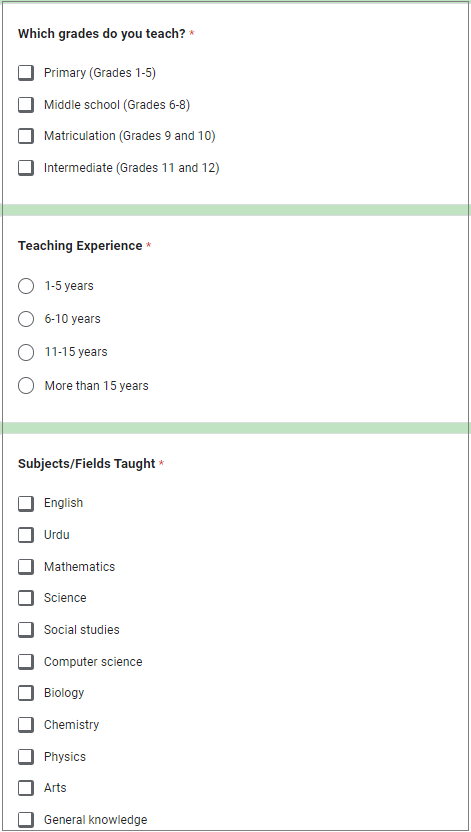Select the Chemistry checkbox
This screenshot has height=832, width=471.
tap(25, 725)
